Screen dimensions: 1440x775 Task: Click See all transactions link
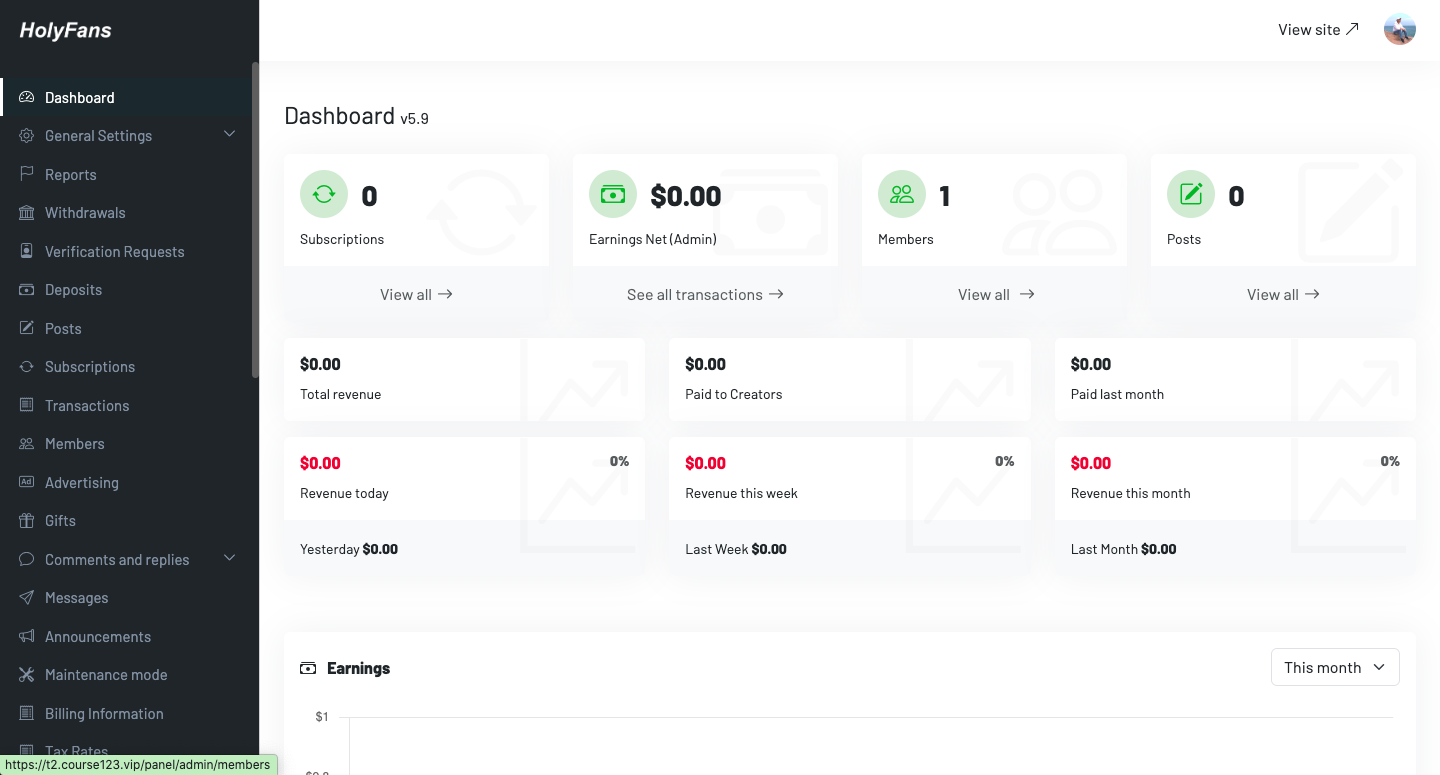[705, 294]
